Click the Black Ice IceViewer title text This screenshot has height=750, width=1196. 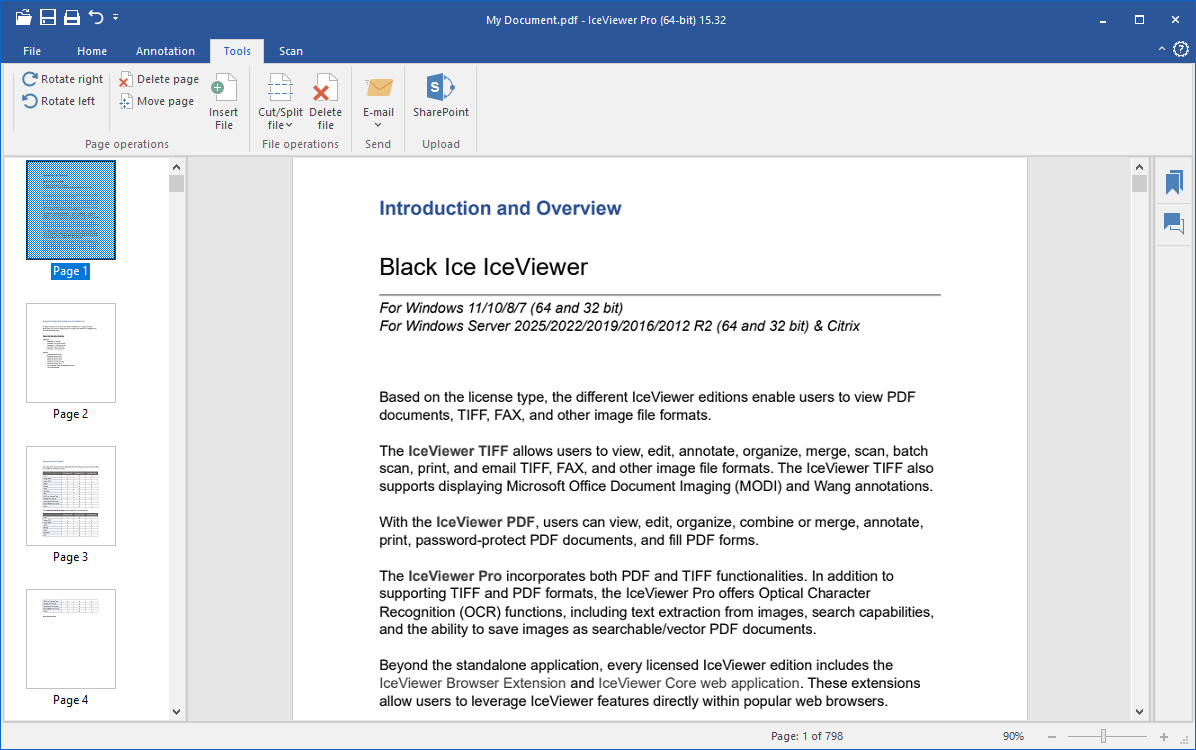pyautogui.click(x=484, y=267)
